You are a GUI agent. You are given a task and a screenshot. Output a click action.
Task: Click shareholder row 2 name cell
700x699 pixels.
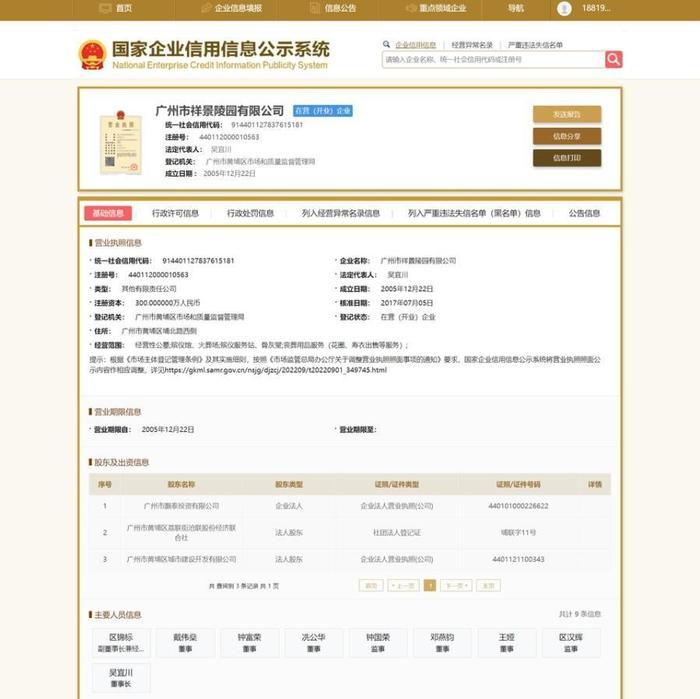[181, 533]
